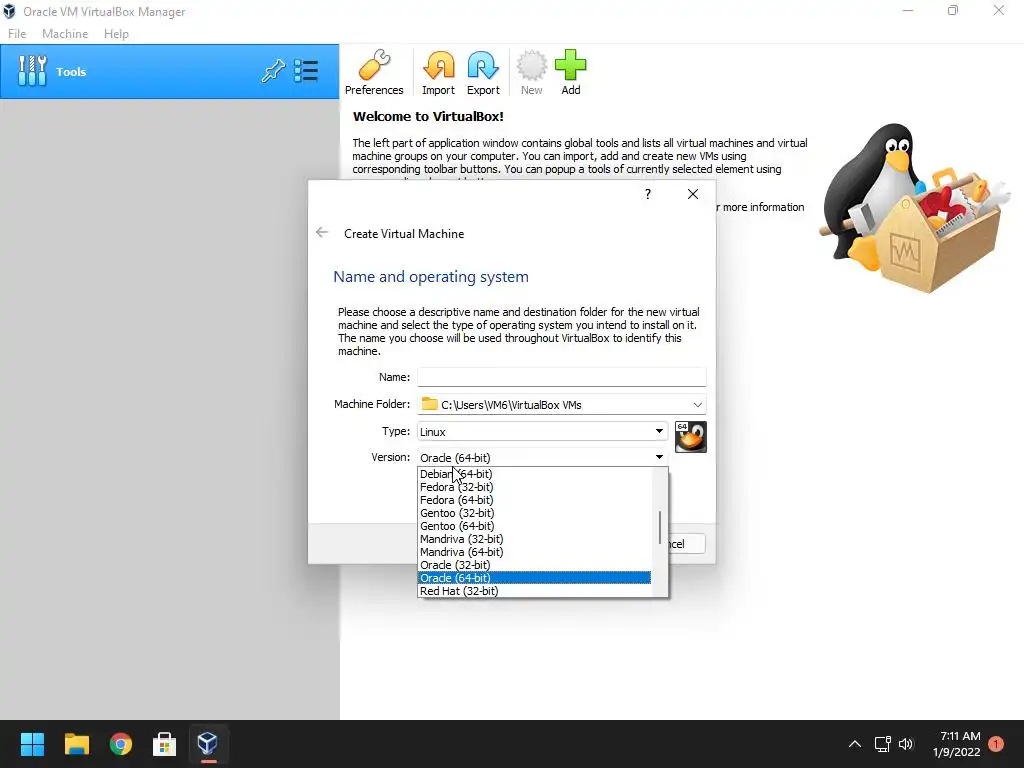Click the green Add machine icon

571,72
